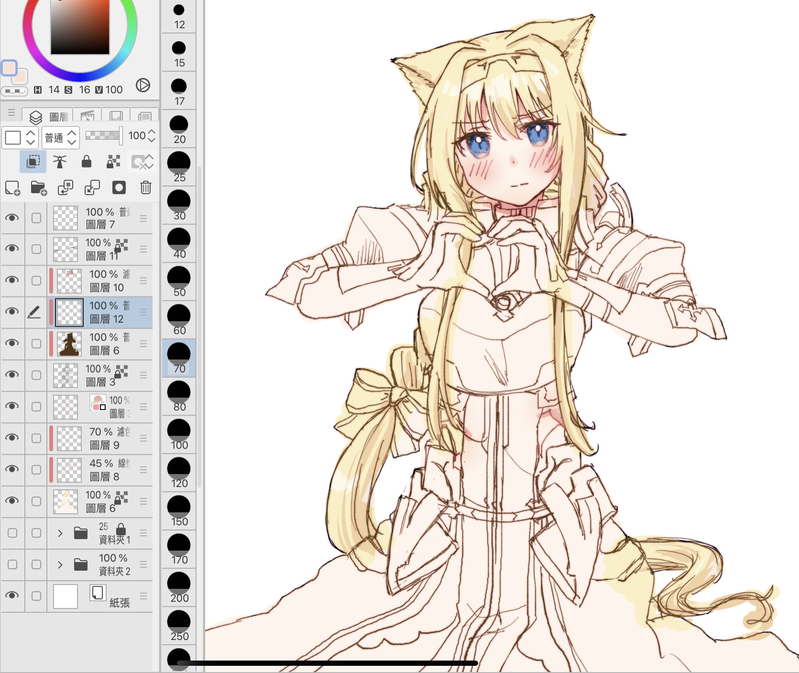This screenshot has width=799, height=673.
Task: Choose brush size 30
Action: [x=179, y=206]
